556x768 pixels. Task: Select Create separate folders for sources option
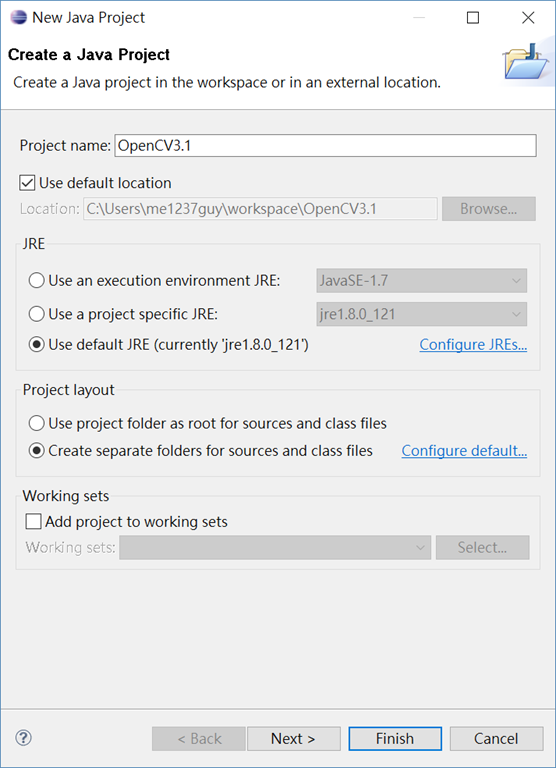click(x=36, y=451)
